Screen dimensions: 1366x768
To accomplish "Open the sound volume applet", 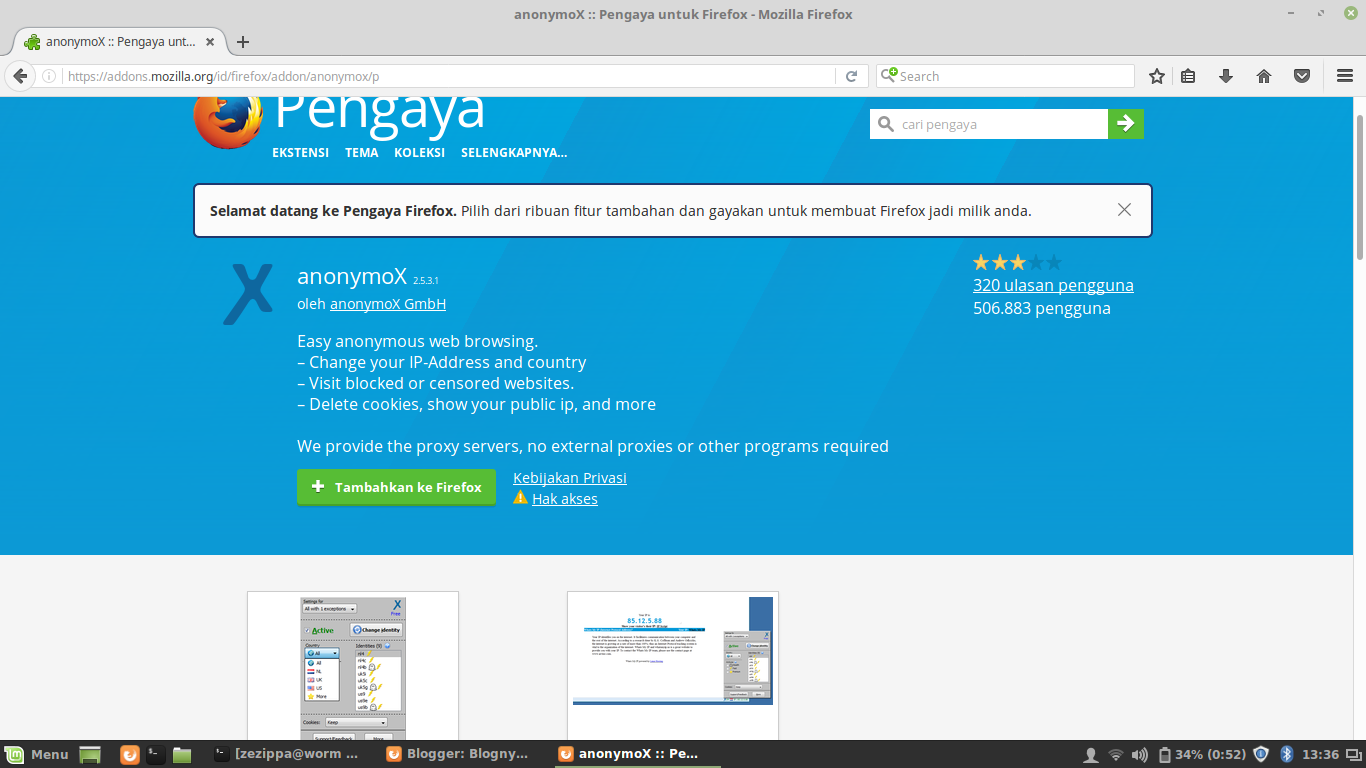I will coord(1140,754).
